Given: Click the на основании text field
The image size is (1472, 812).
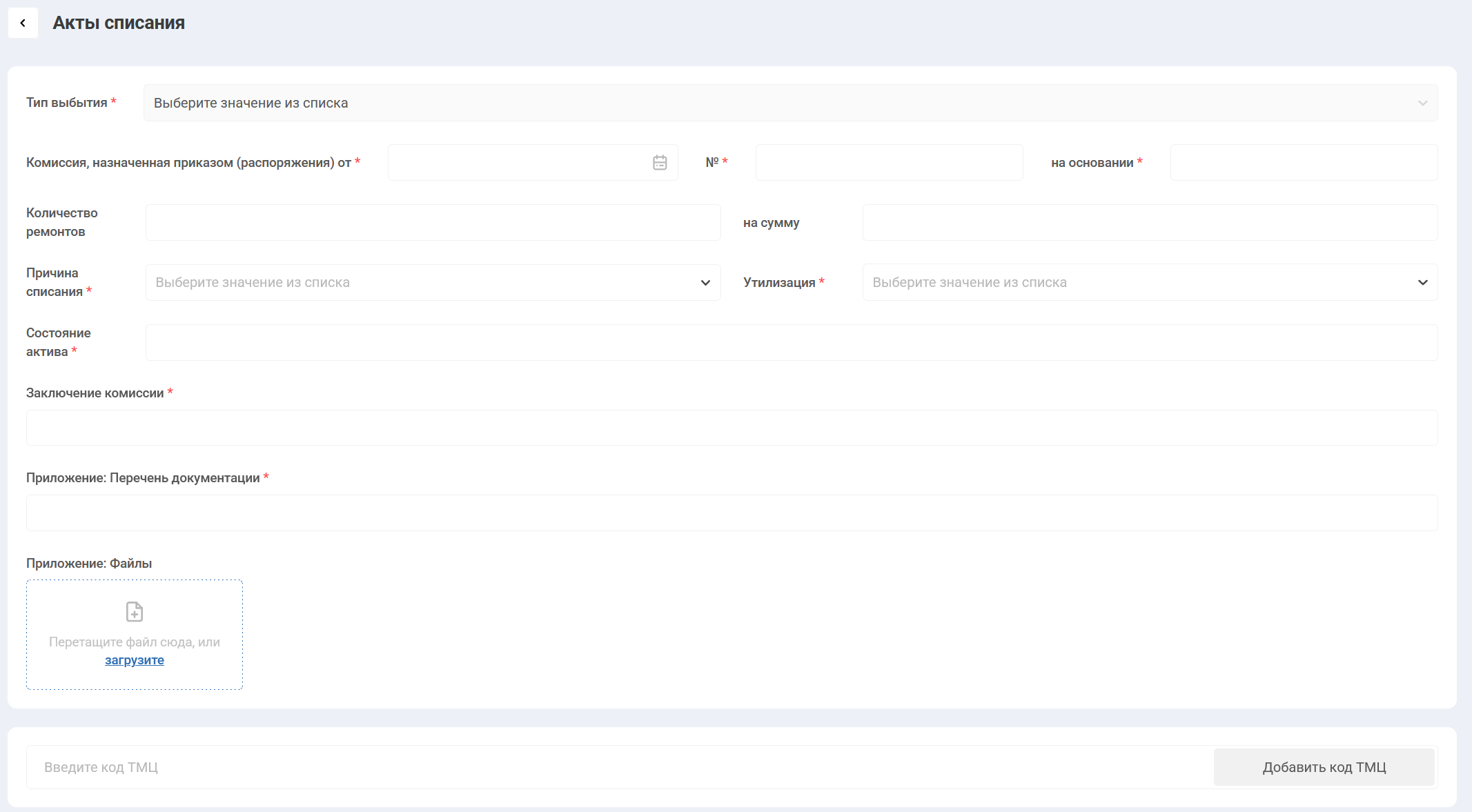Looking at the screenshot, I should pyautogui.click(x=1304, y=163).
